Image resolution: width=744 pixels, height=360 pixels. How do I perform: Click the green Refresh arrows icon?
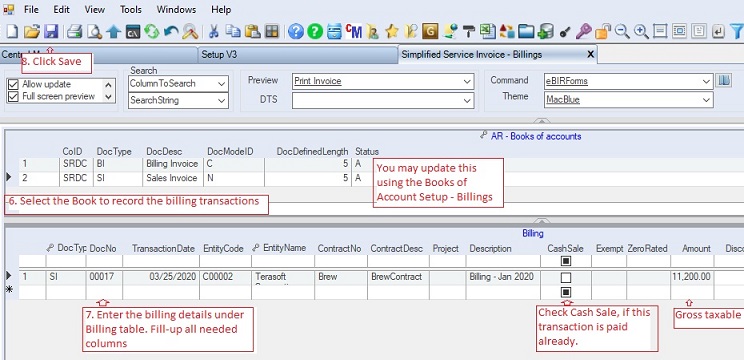pos(152,32)
